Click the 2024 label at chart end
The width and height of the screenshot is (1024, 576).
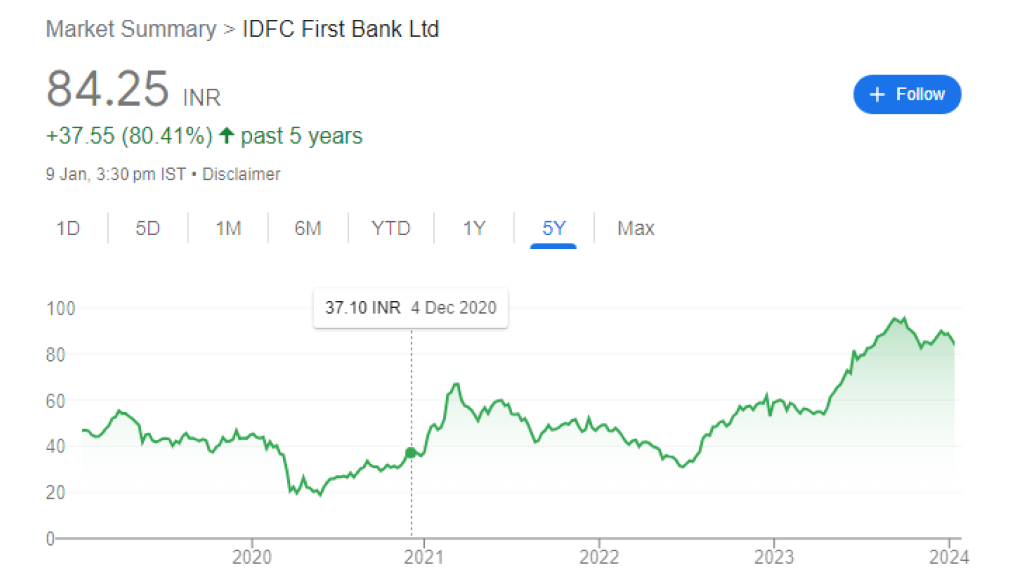pos(947,556)
